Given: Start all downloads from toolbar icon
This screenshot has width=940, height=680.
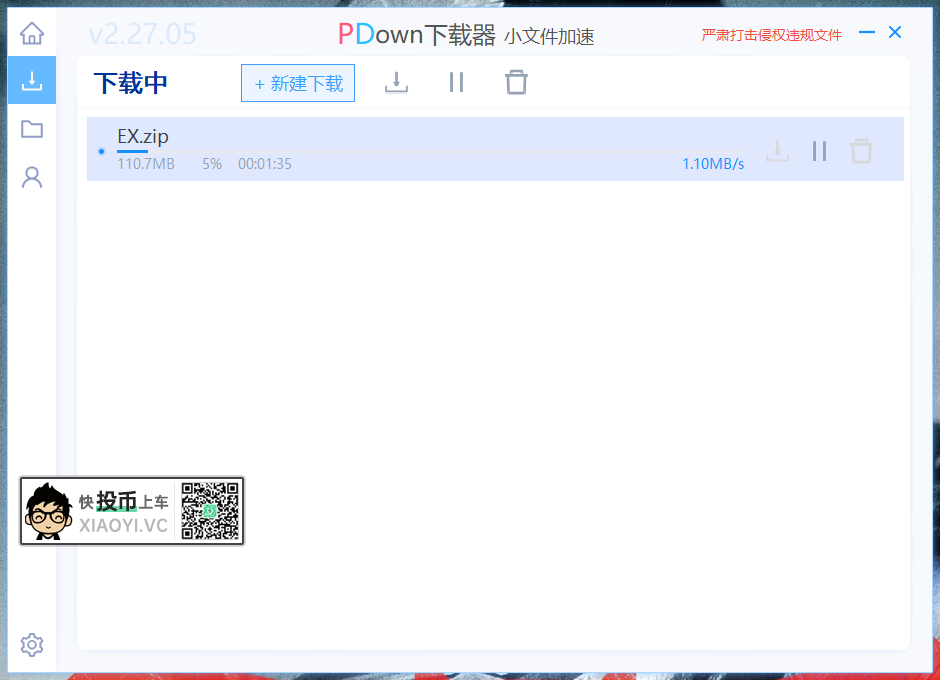Looking at the screenshot, I should point(396,82).
